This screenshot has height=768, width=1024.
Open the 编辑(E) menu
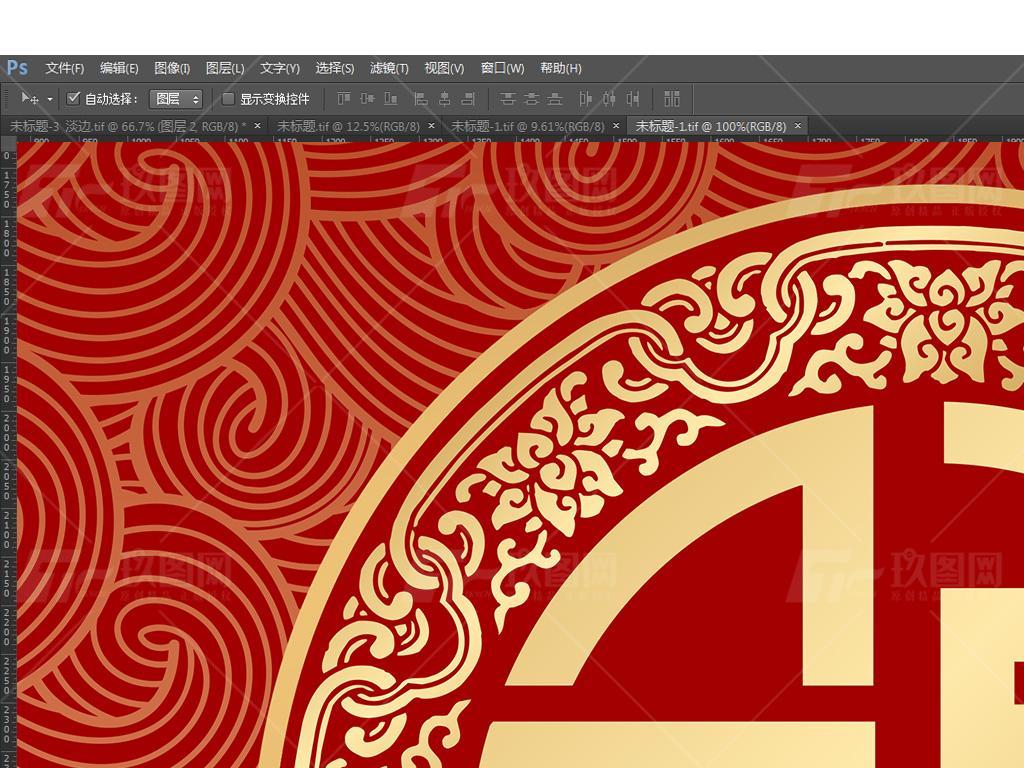119,68
